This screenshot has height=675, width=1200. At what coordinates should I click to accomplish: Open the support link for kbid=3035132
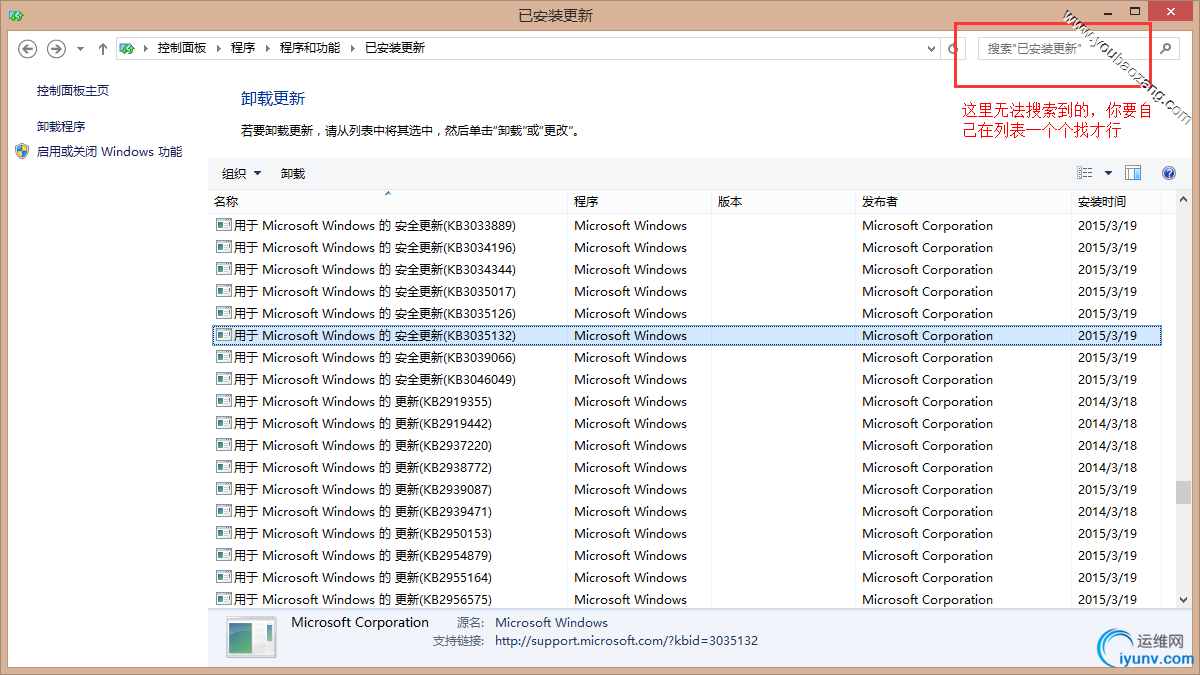tap(626, 641)
